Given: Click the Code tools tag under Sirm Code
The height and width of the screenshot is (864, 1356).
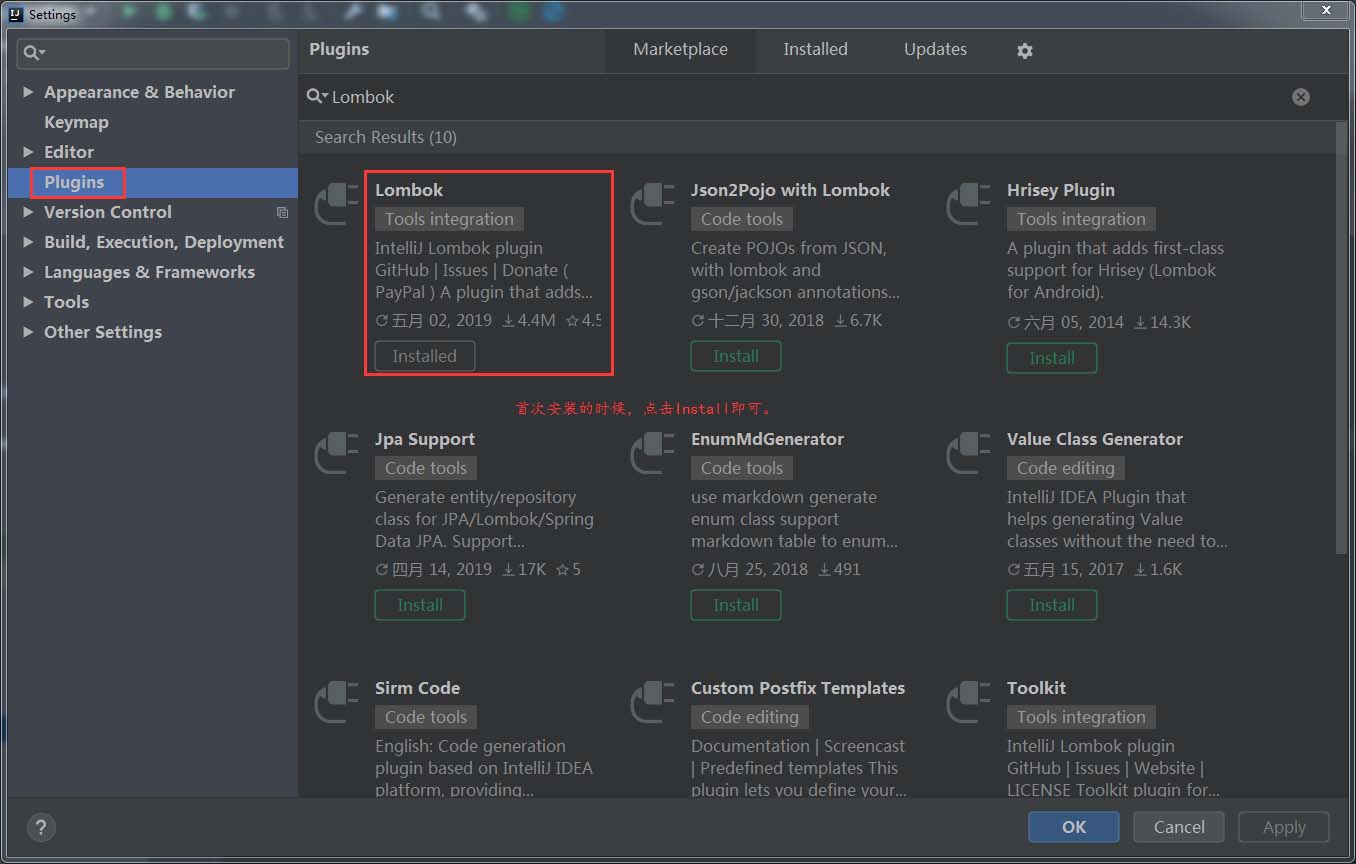Looking at the screenshot, I should pos(426,717).
